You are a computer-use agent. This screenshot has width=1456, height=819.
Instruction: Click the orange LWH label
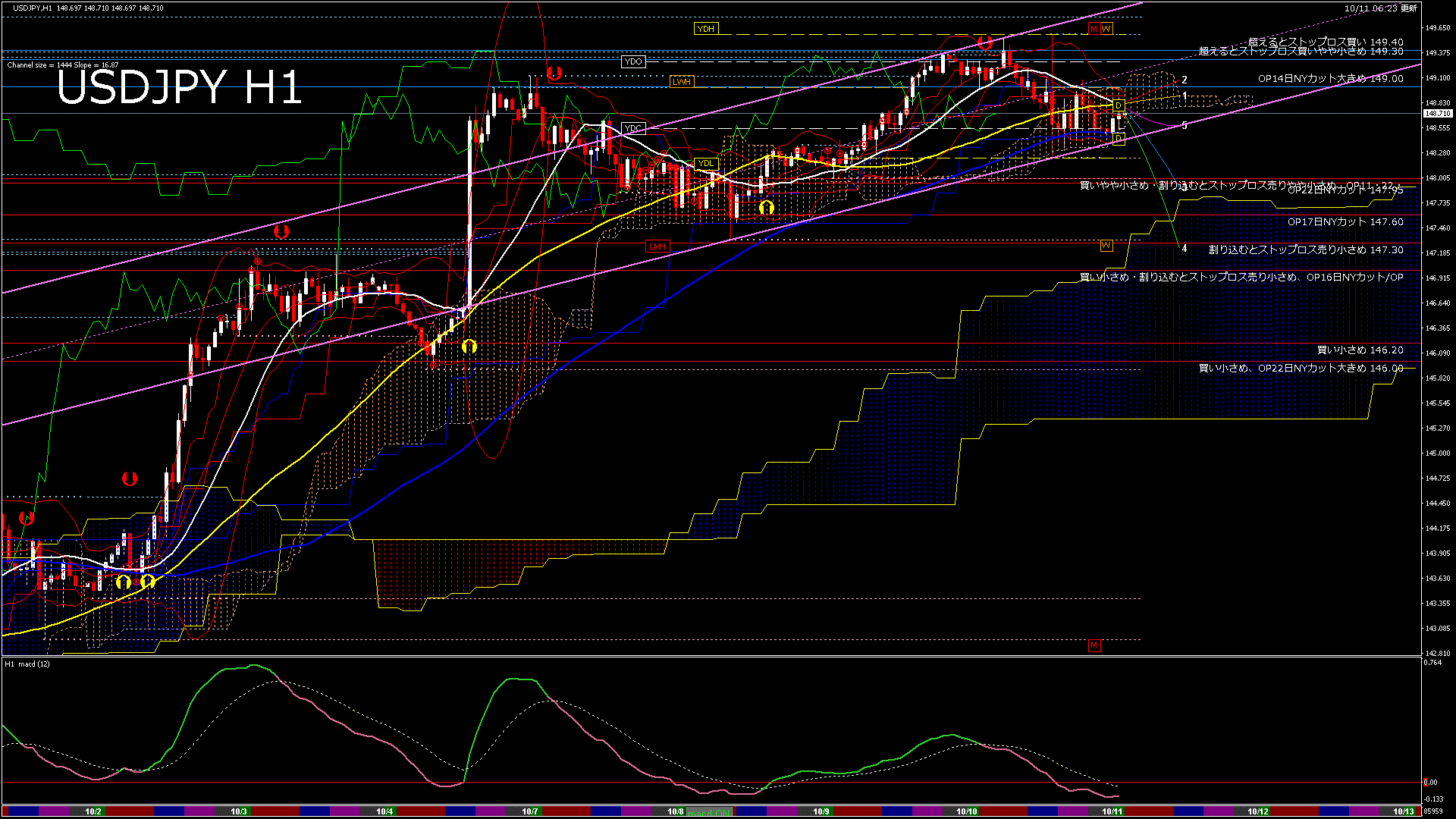click(681, 82)
